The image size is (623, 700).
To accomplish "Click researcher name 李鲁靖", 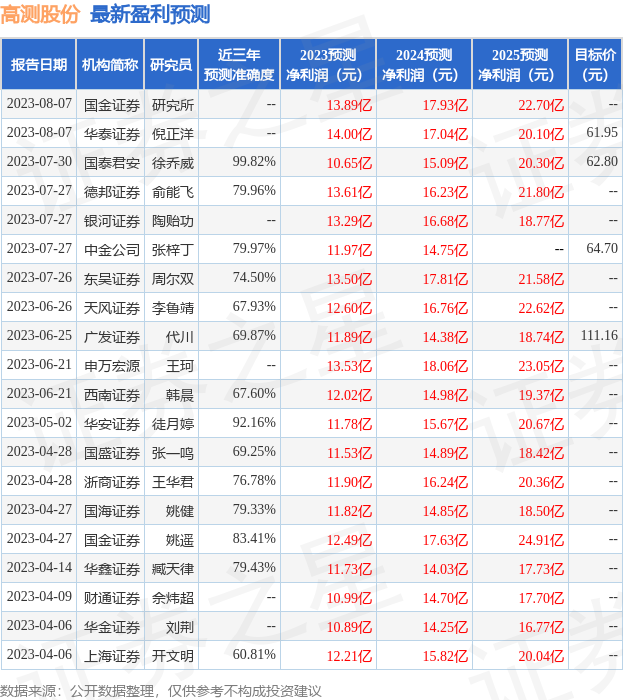I will pos(173,308).
